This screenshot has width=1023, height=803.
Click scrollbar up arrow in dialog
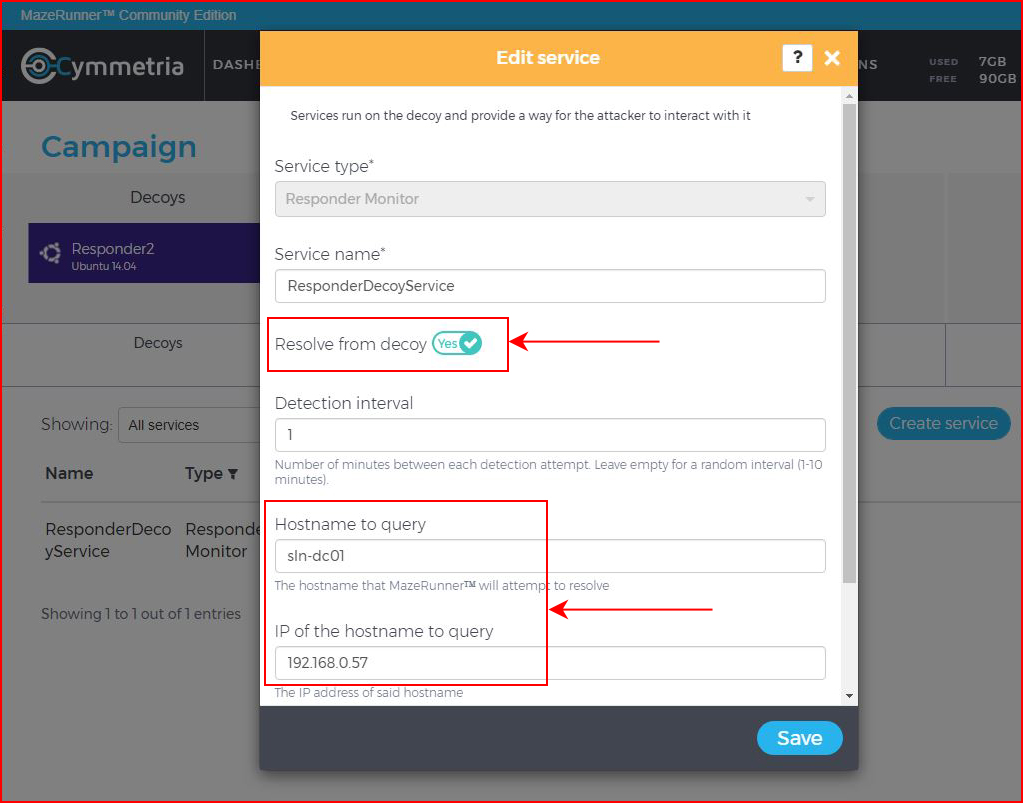pyautogui.click(x=849, y=96)
